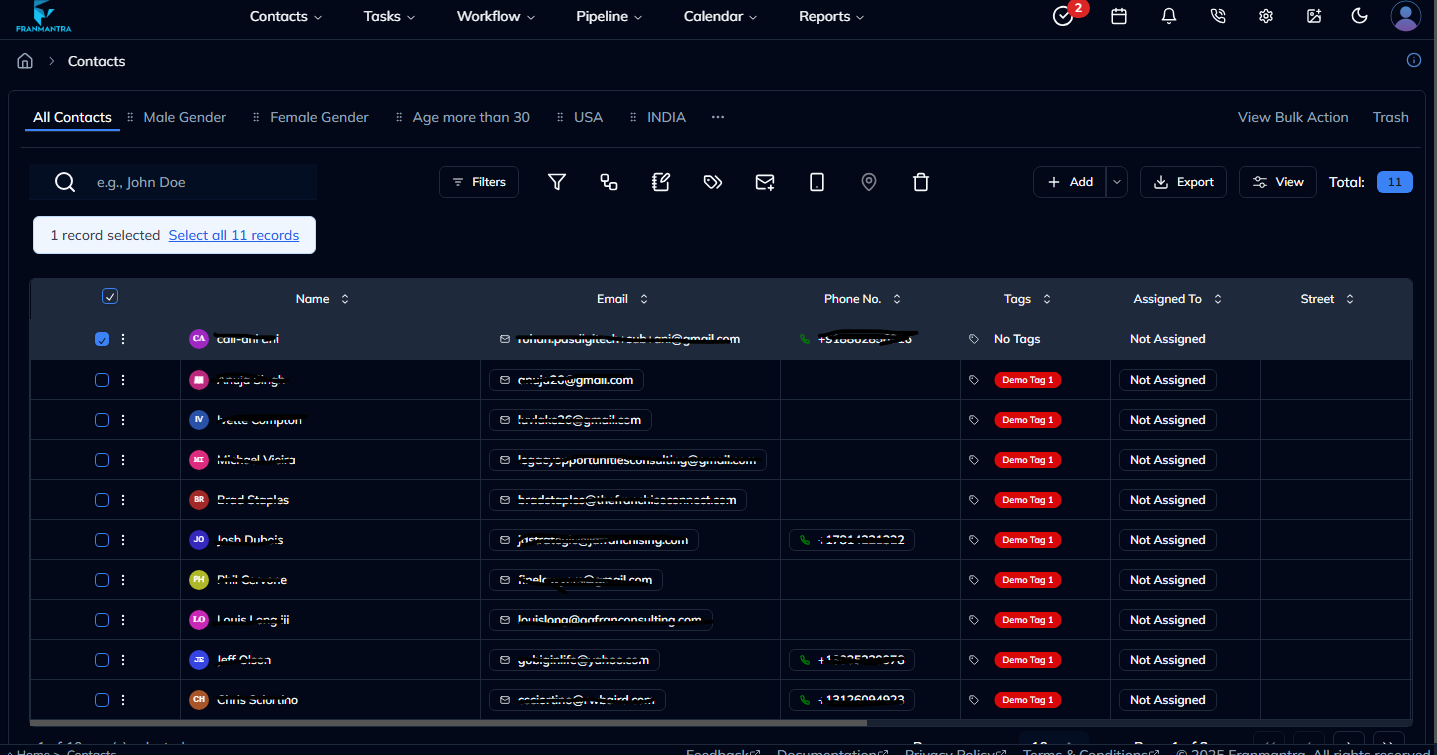Check the box for the Chris Sciortino row
This screenshot has height=755, width=1437.
(x=102, y=700)
